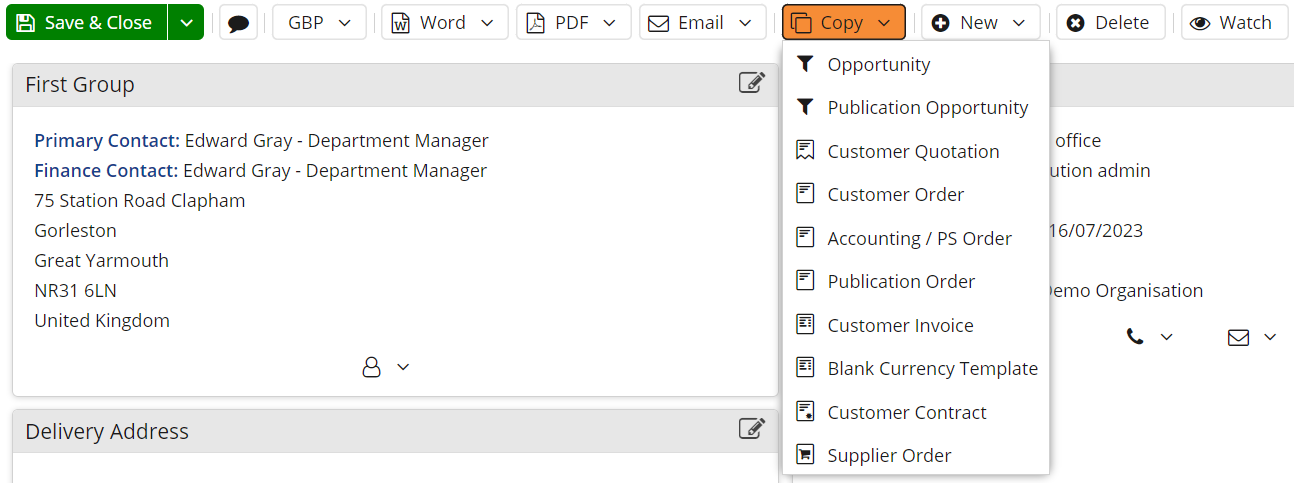This screenshot has height=483, width=1294.
Task: Select Customer Invoice from the Copy menu
Action: [x=900, y=325]
